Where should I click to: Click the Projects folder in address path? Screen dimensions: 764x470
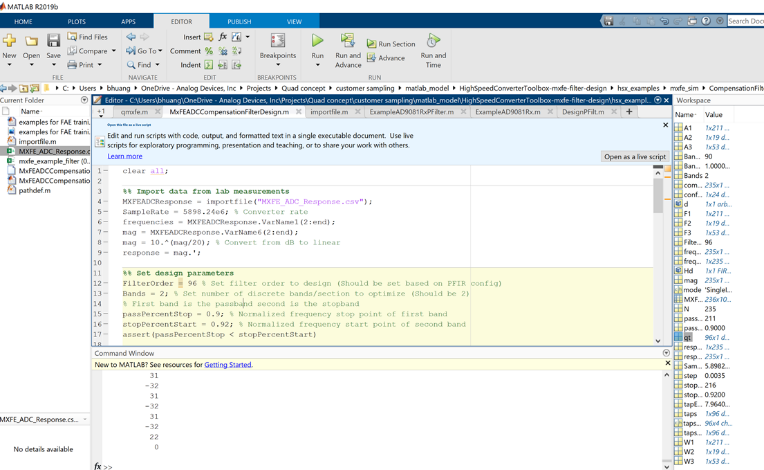[258, 88]
